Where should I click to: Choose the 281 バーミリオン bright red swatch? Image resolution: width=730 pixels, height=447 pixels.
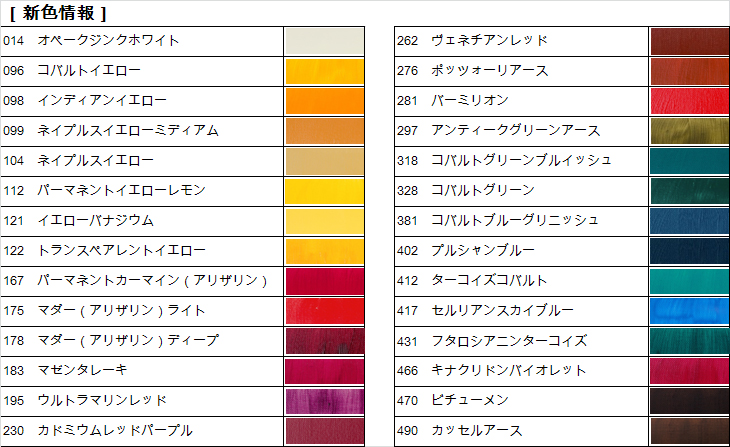pyautogui.click(x=690, y=101)
